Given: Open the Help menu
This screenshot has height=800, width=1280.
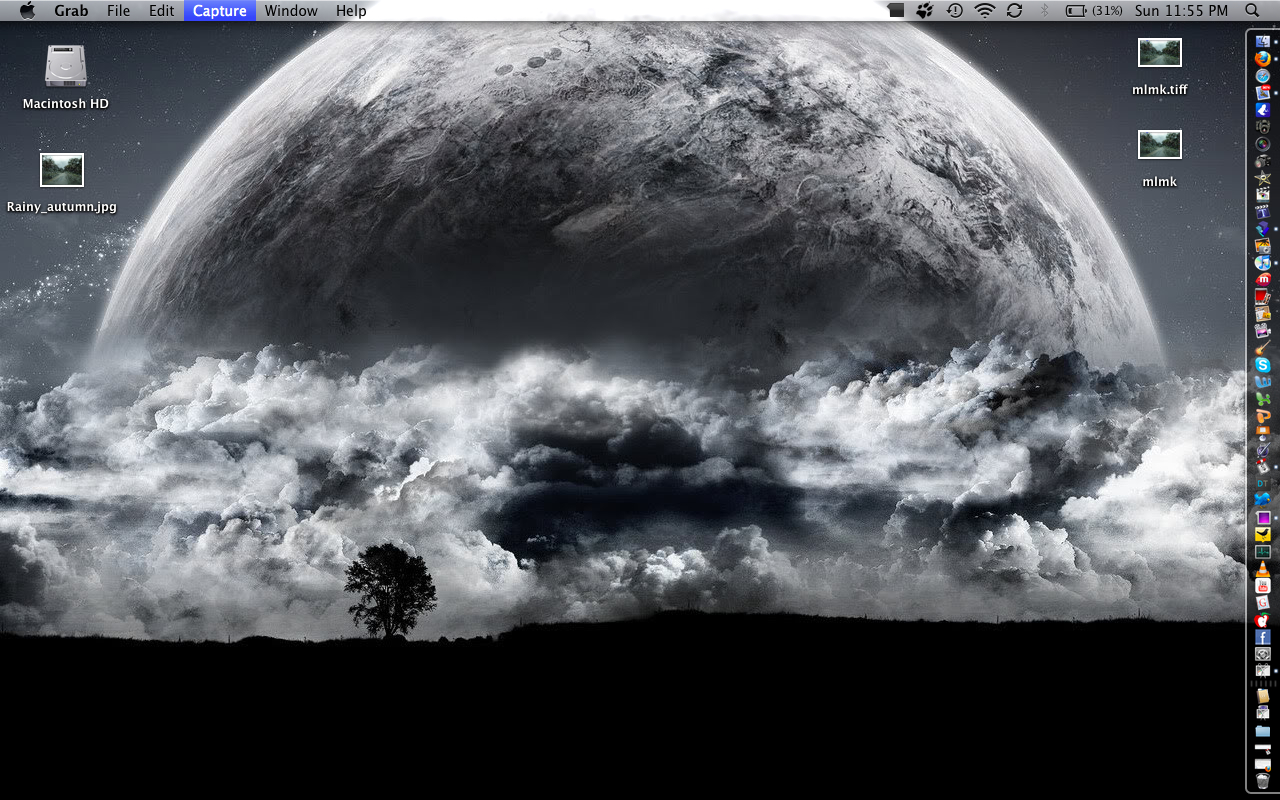Looking at the screenshot, I should 351,11.
